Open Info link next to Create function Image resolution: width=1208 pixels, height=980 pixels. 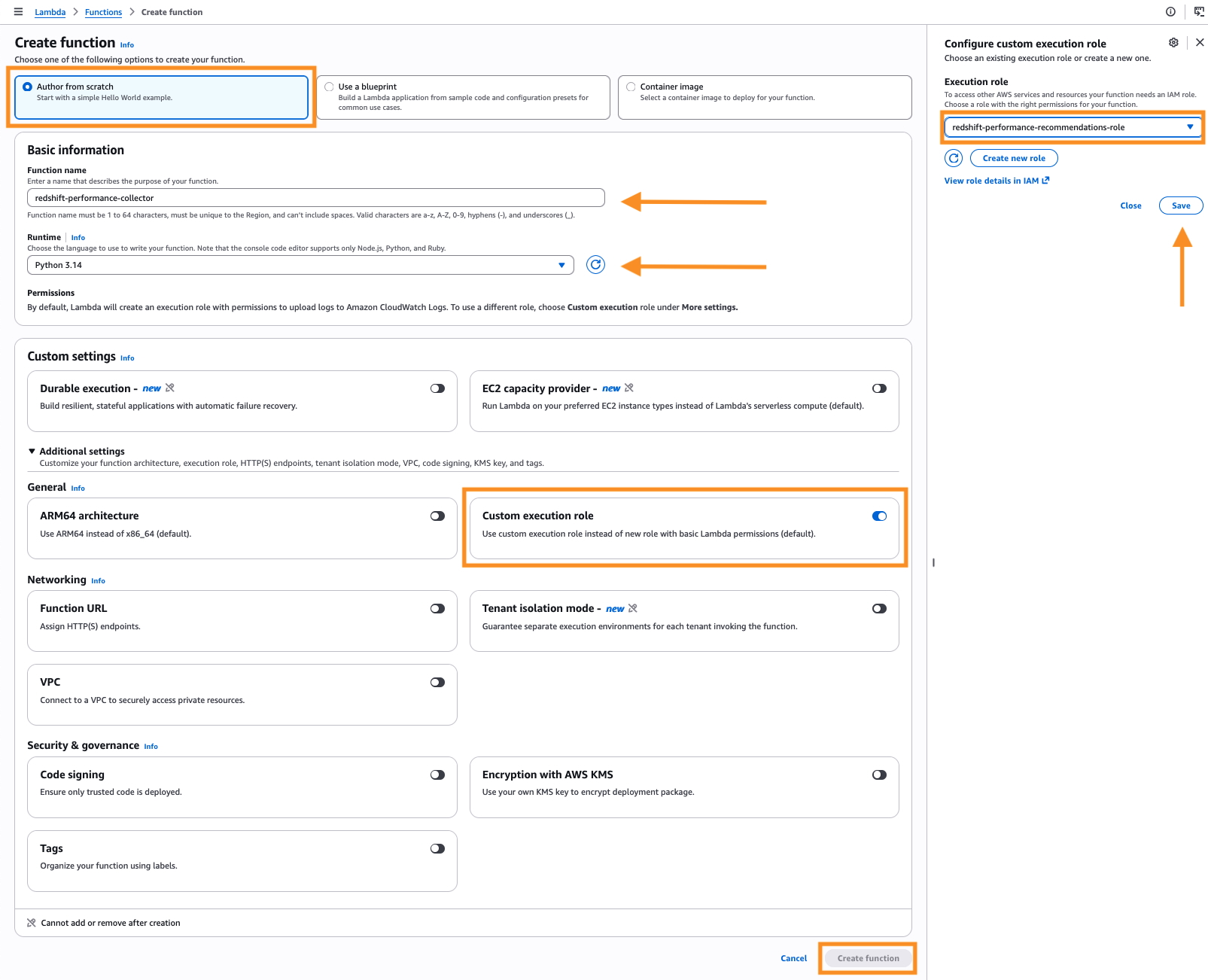coord(127,45)
